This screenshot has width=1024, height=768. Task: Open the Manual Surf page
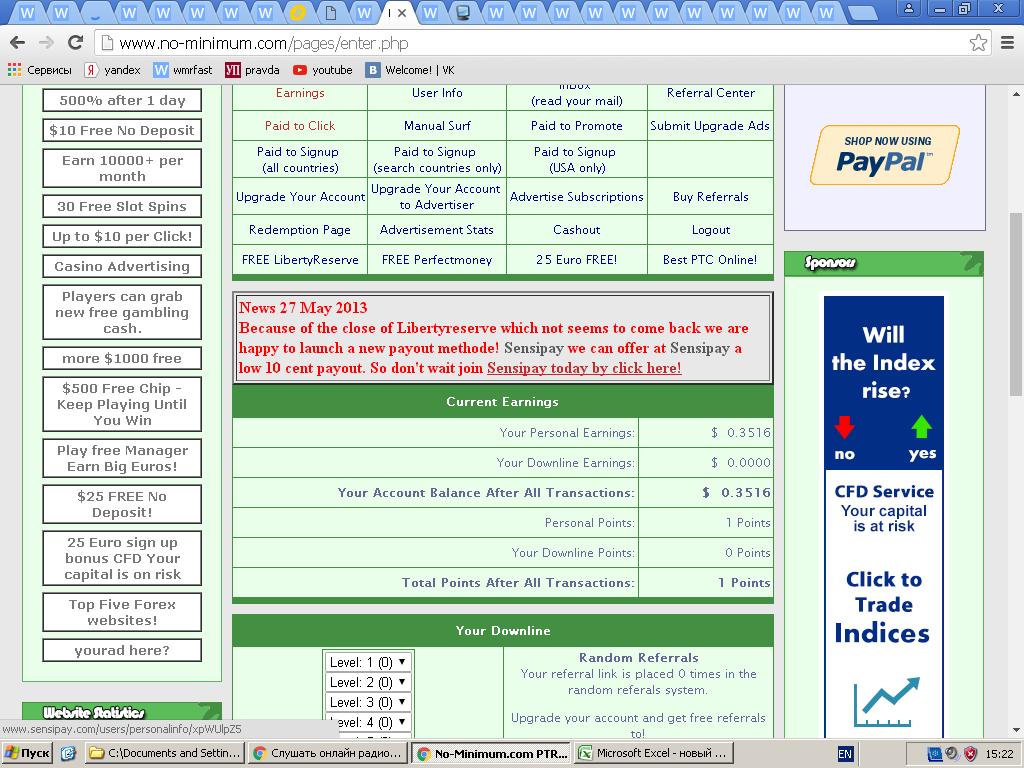tap(437, 125)
